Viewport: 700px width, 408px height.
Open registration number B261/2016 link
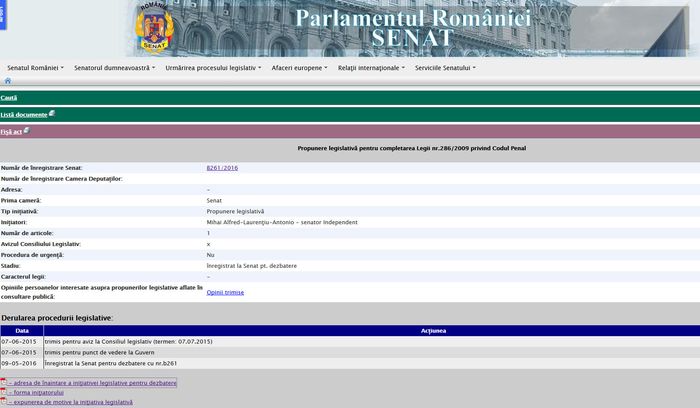[222, 168]
